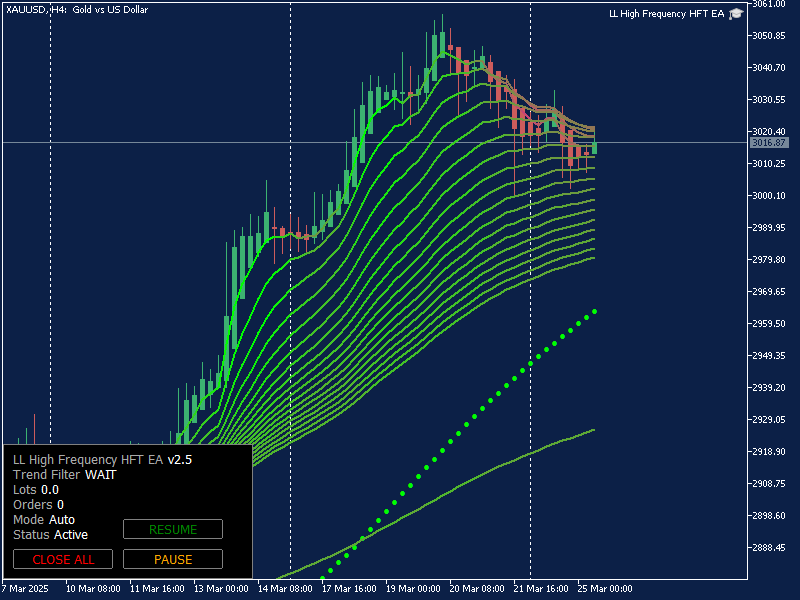Click the 11 Mar 16:00 time label
Screen dimensions: 800x600
[157, 588]
